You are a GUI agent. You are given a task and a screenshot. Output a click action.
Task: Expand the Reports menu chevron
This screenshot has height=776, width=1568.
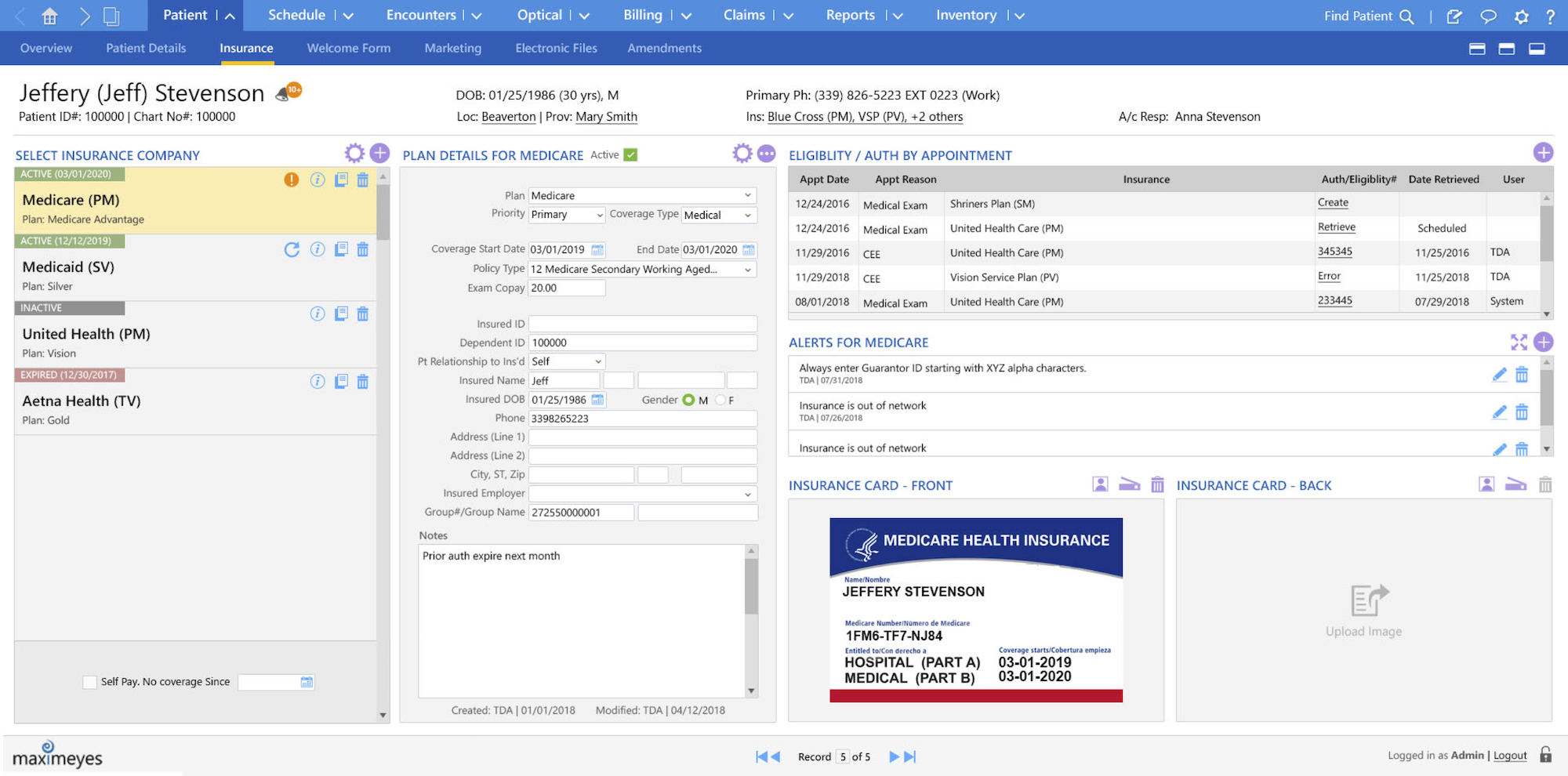pyautogui.click(x=898, y=16)
